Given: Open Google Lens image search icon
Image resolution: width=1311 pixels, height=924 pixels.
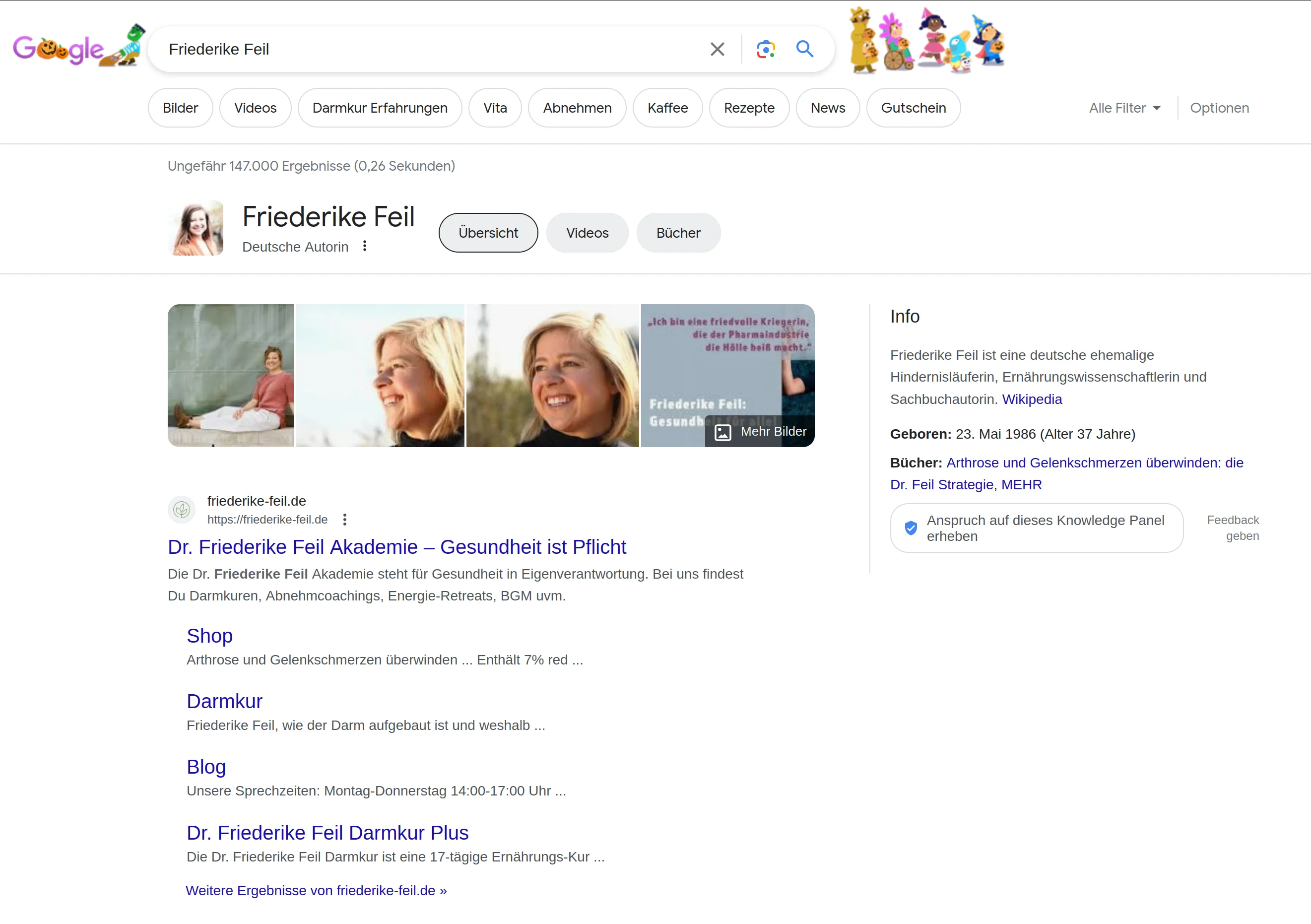Looking at the screenshot, I should click(765, 49).
